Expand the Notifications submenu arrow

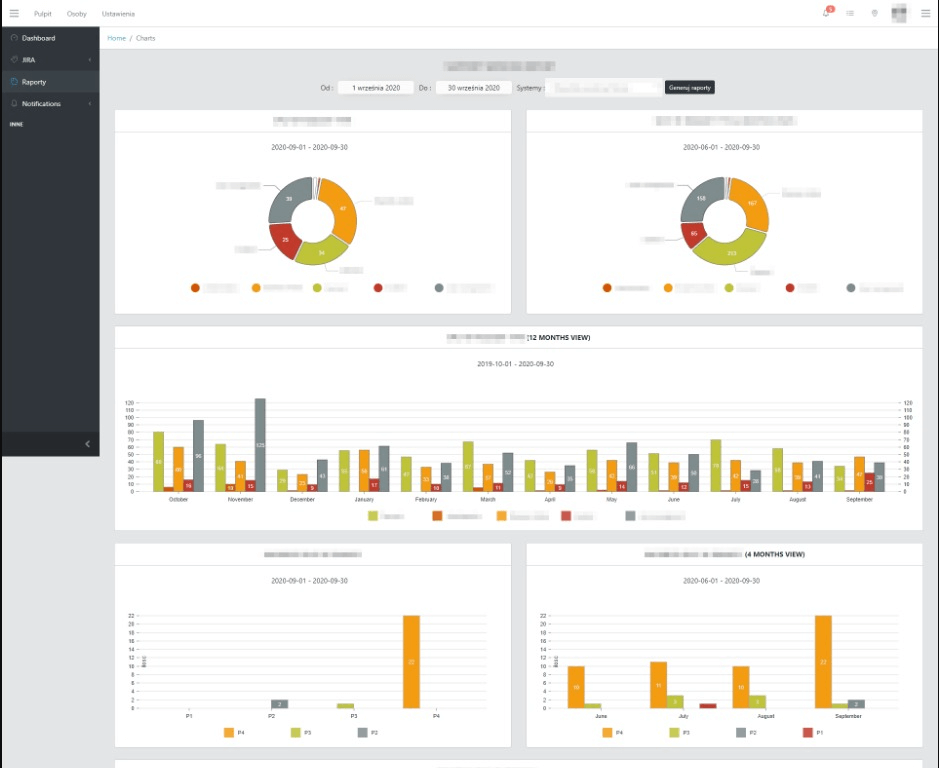(90, 104)
